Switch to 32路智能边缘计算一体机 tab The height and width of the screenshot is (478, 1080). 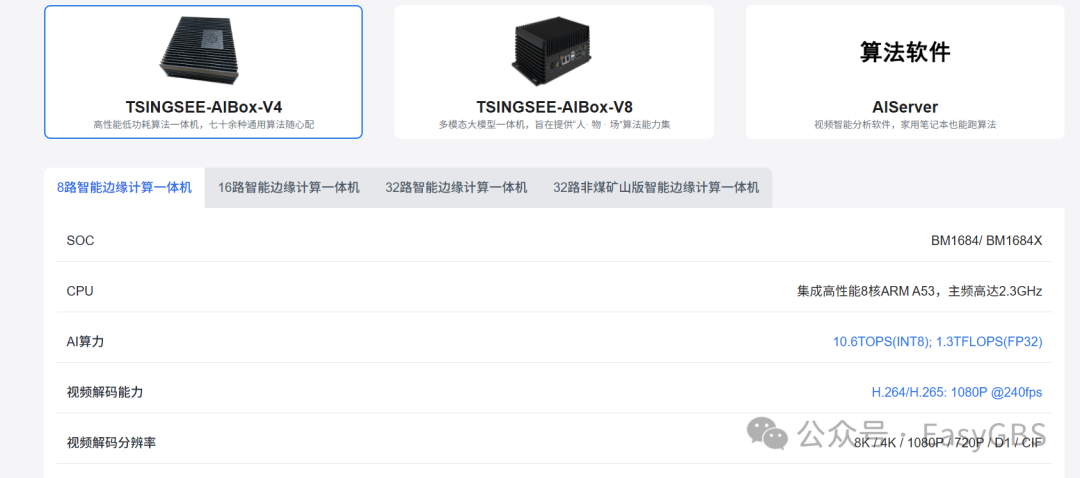coord(456,187)
